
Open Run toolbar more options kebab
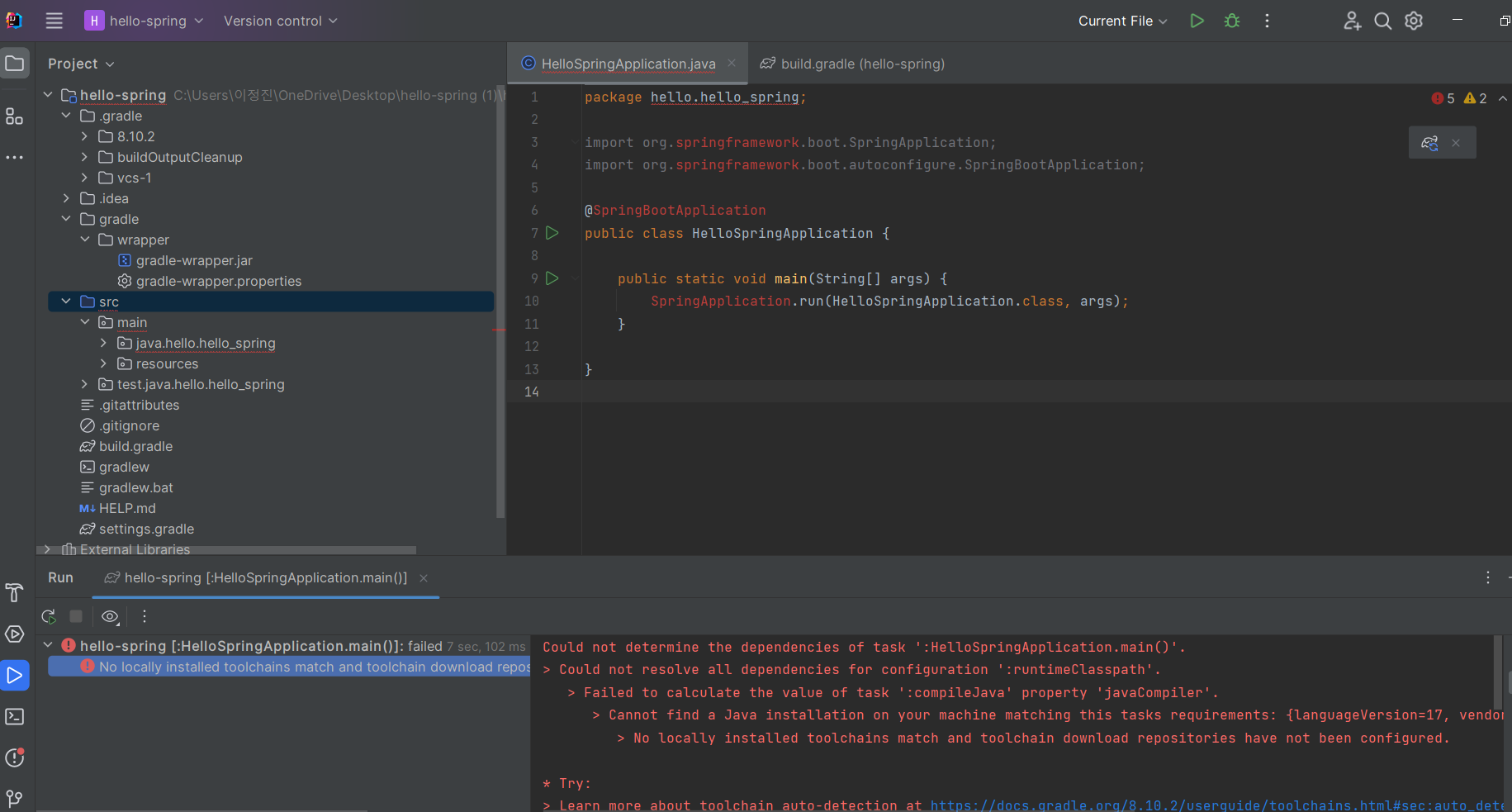pyautogui.click(x=145, y=616)
